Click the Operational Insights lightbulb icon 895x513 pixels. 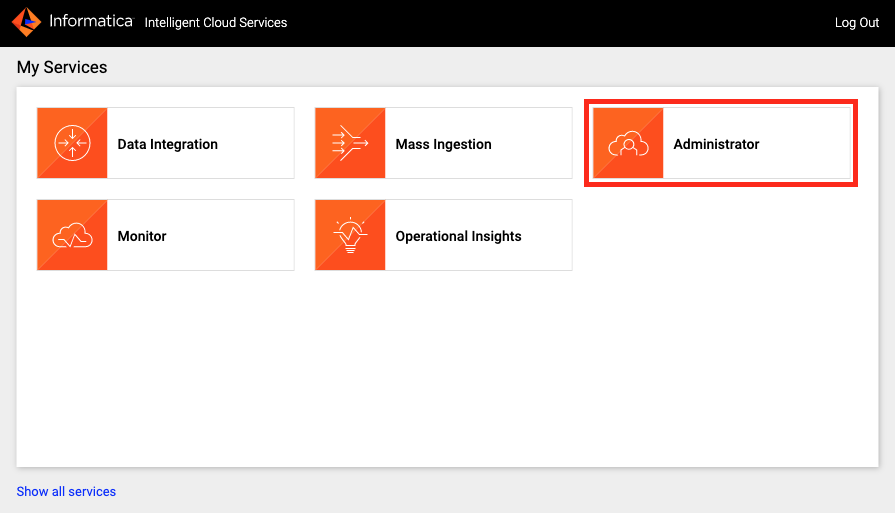click(x=350, y=236)
